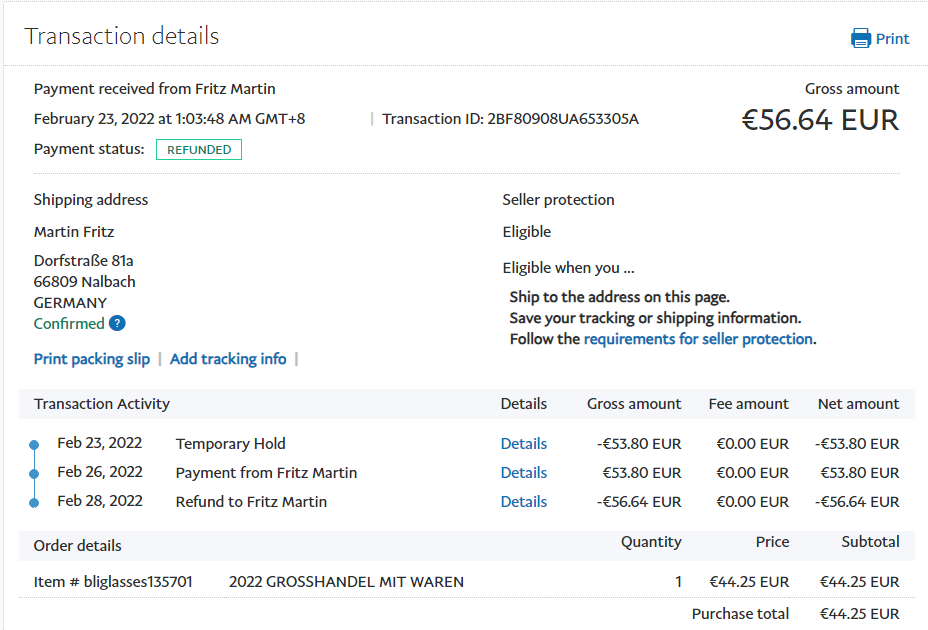Click the Dorfstraße 81a address line

pyautogui.click(x=84, y=261)
